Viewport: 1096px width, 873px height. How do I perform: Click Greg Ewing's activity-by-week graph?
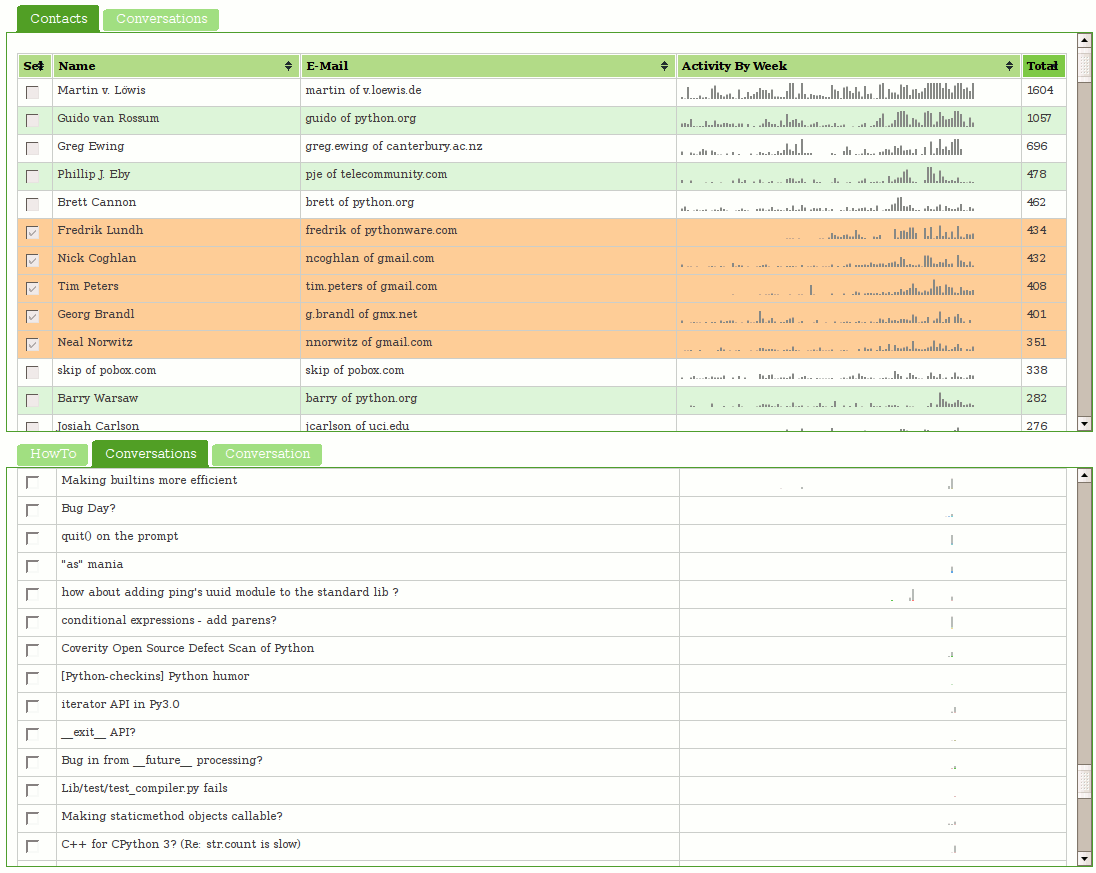822,147
